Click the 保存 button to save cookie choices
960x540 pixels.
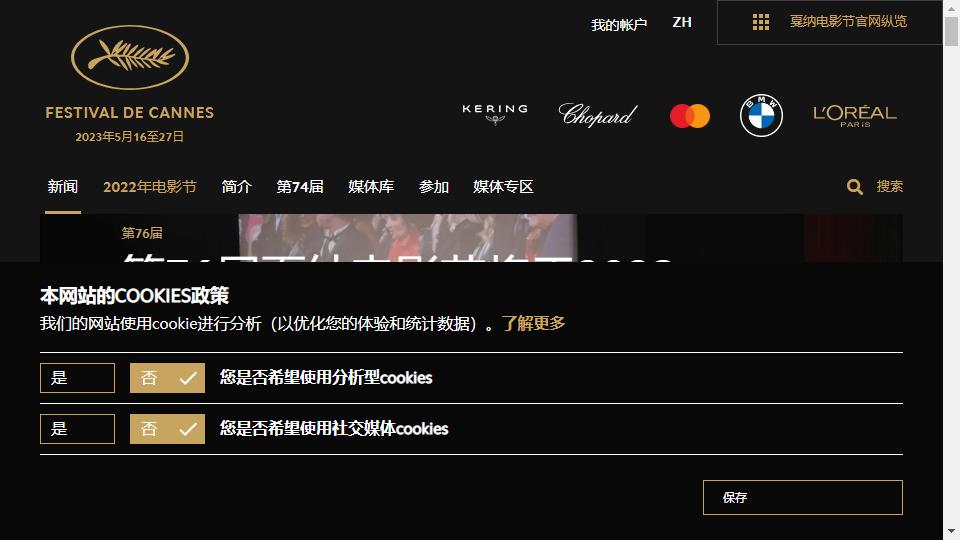(x=803, y=497)
